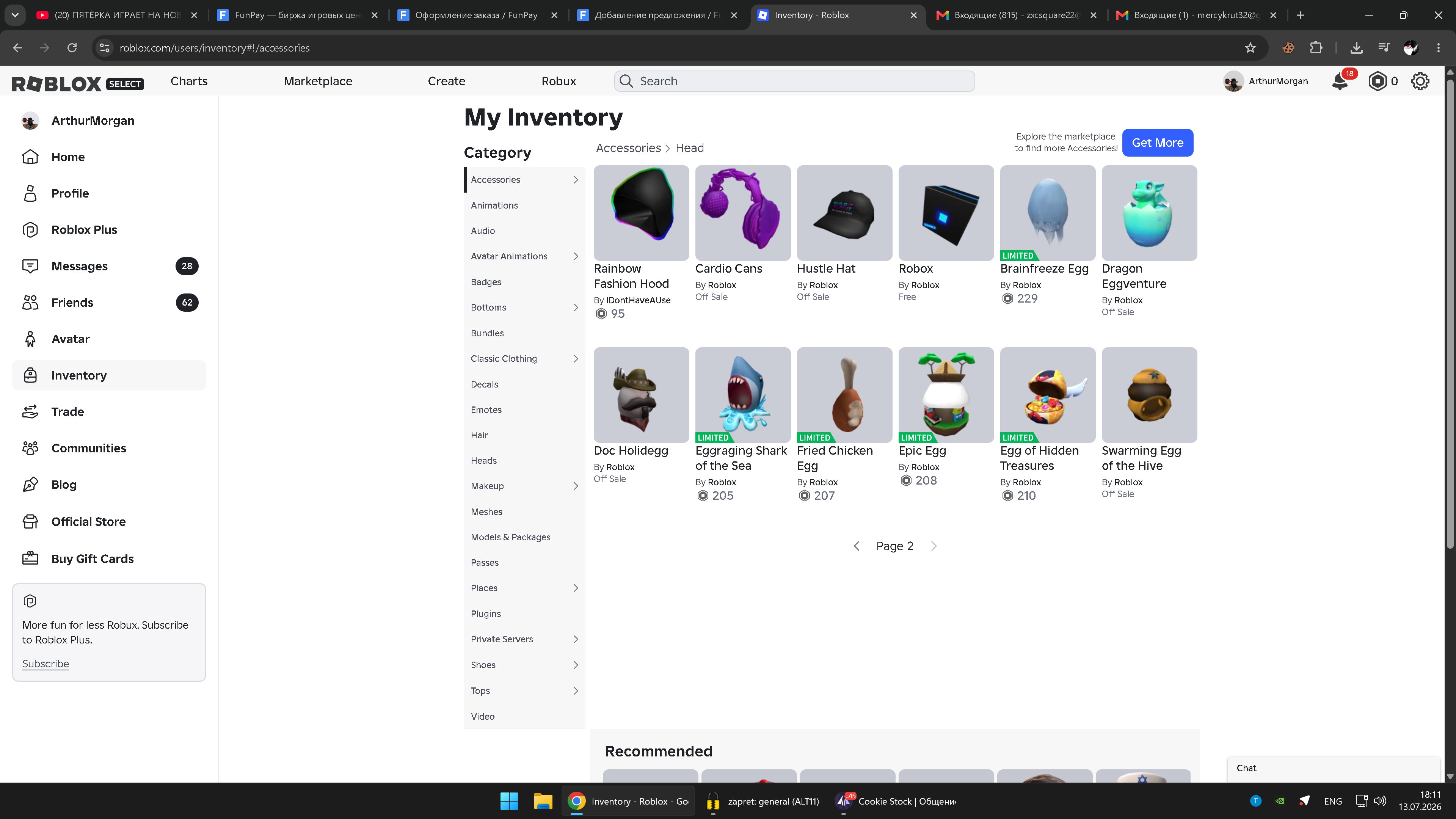Open Chrome downloads icon
Viewport: 1456px width, 819px height.
coord(1356,48)
